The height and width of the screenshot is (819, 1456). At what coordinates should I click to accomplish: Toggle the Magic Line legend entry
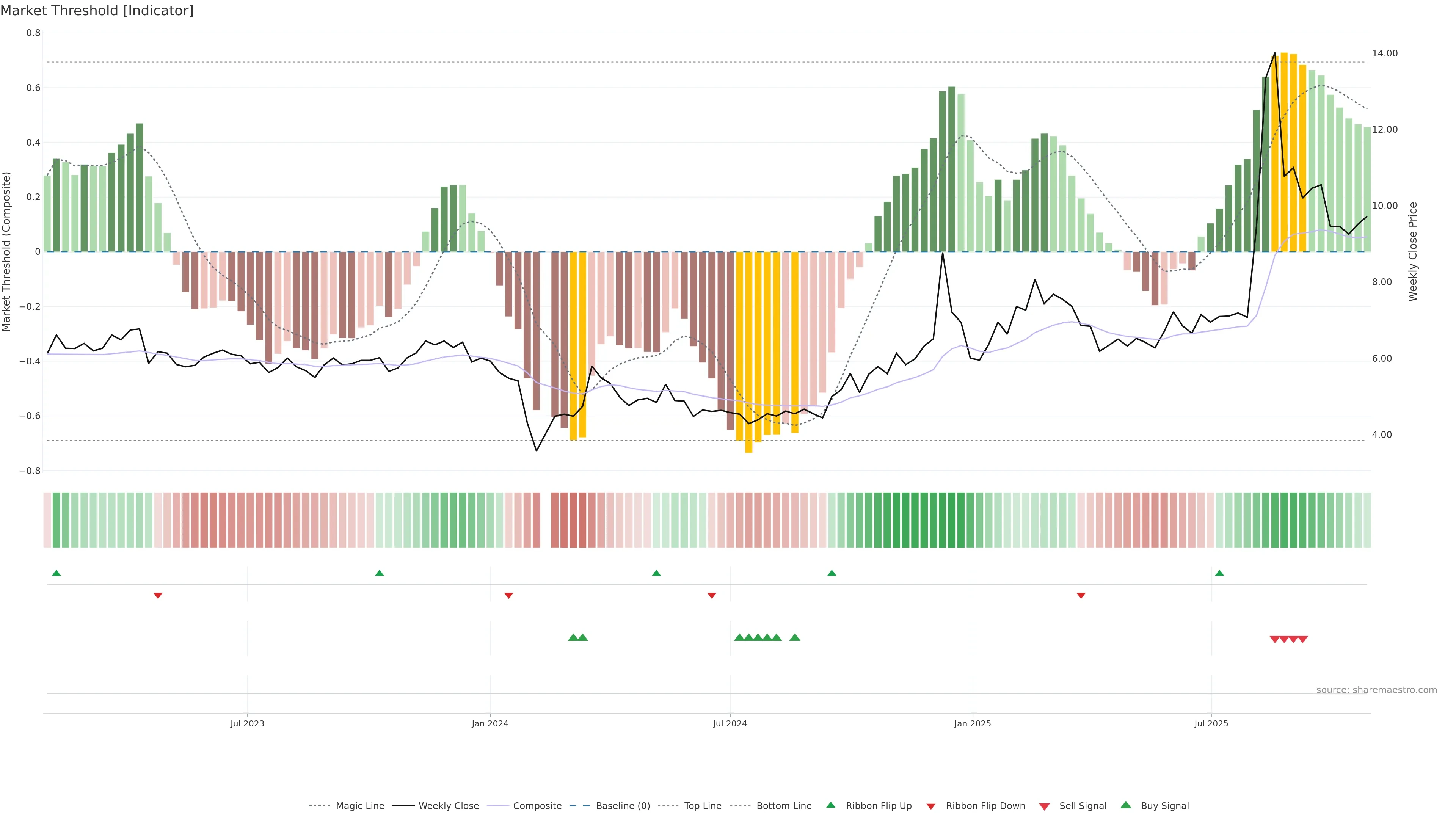click(359, 806)
